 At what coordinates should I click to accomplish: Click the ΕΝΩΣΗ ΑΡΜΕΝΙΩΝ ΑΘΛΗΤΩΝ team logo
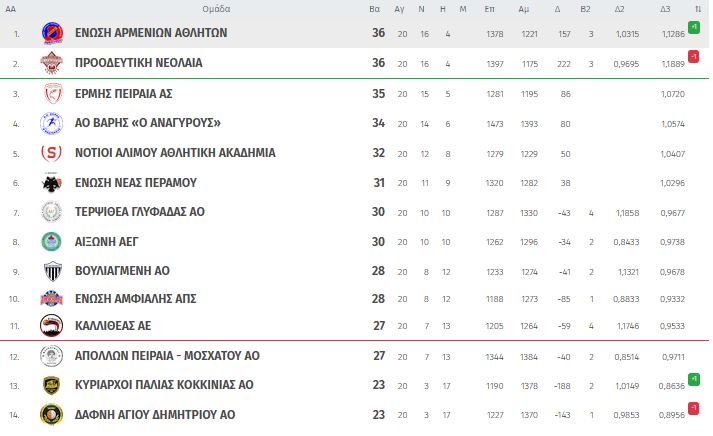coord(52,33)
